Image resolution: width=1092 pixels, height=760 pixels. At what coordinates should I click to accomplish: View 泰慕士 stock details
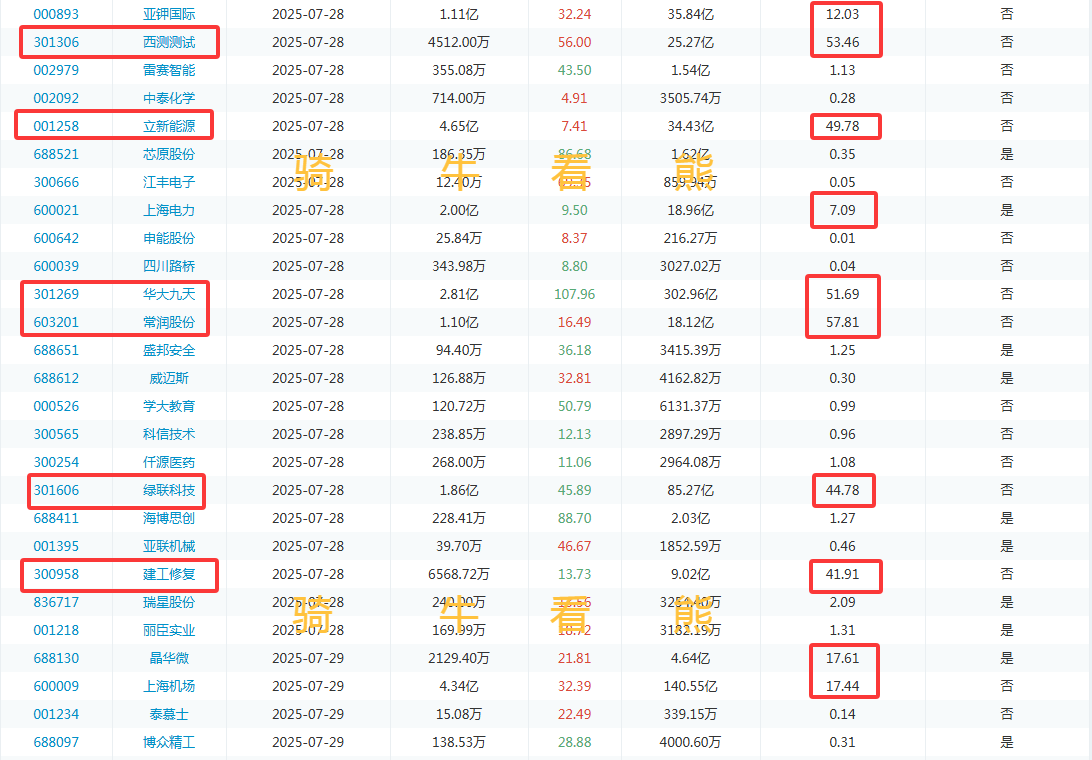(x=169, y=714)
